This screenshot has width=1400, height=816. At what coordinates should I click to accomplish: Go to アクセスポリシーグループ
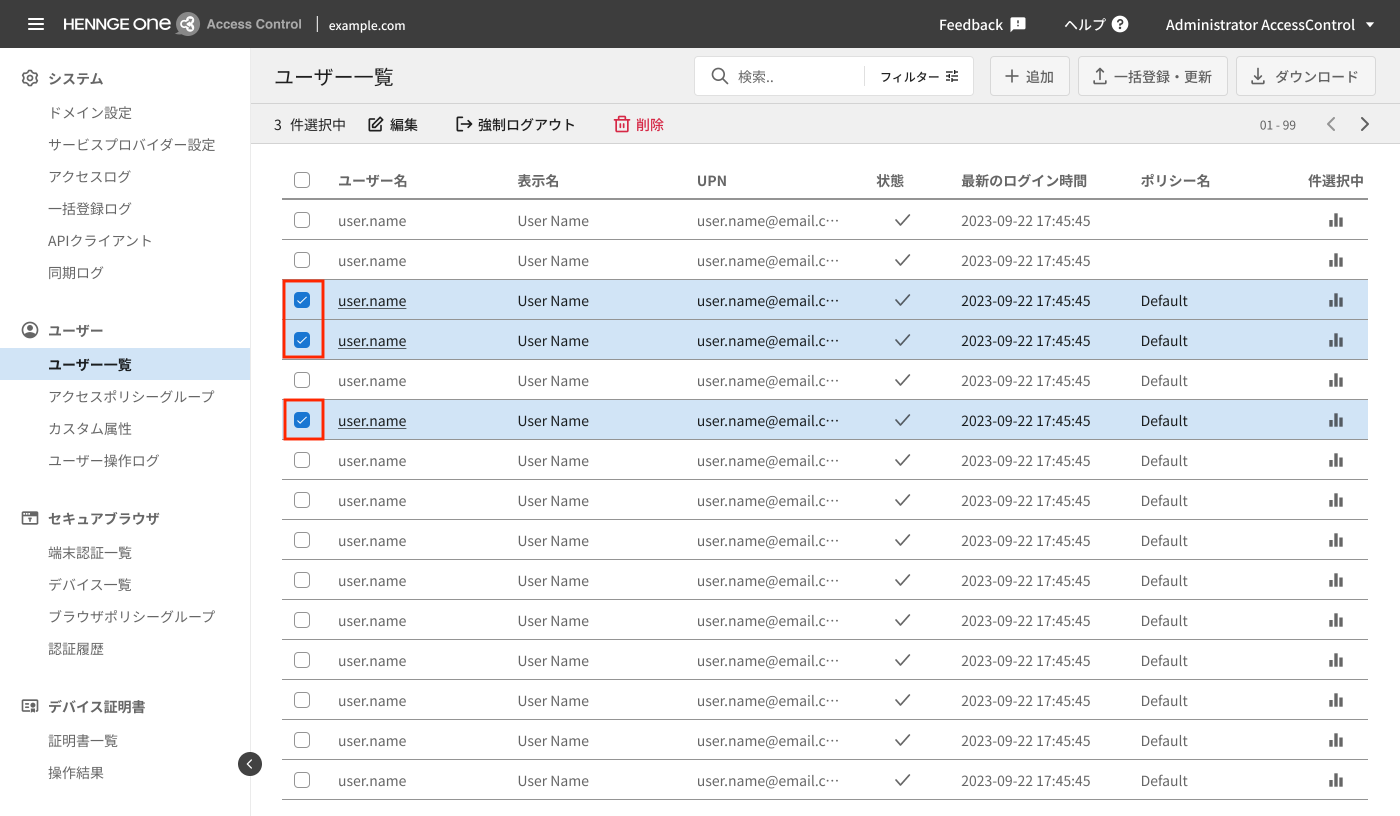coord(131,397)
